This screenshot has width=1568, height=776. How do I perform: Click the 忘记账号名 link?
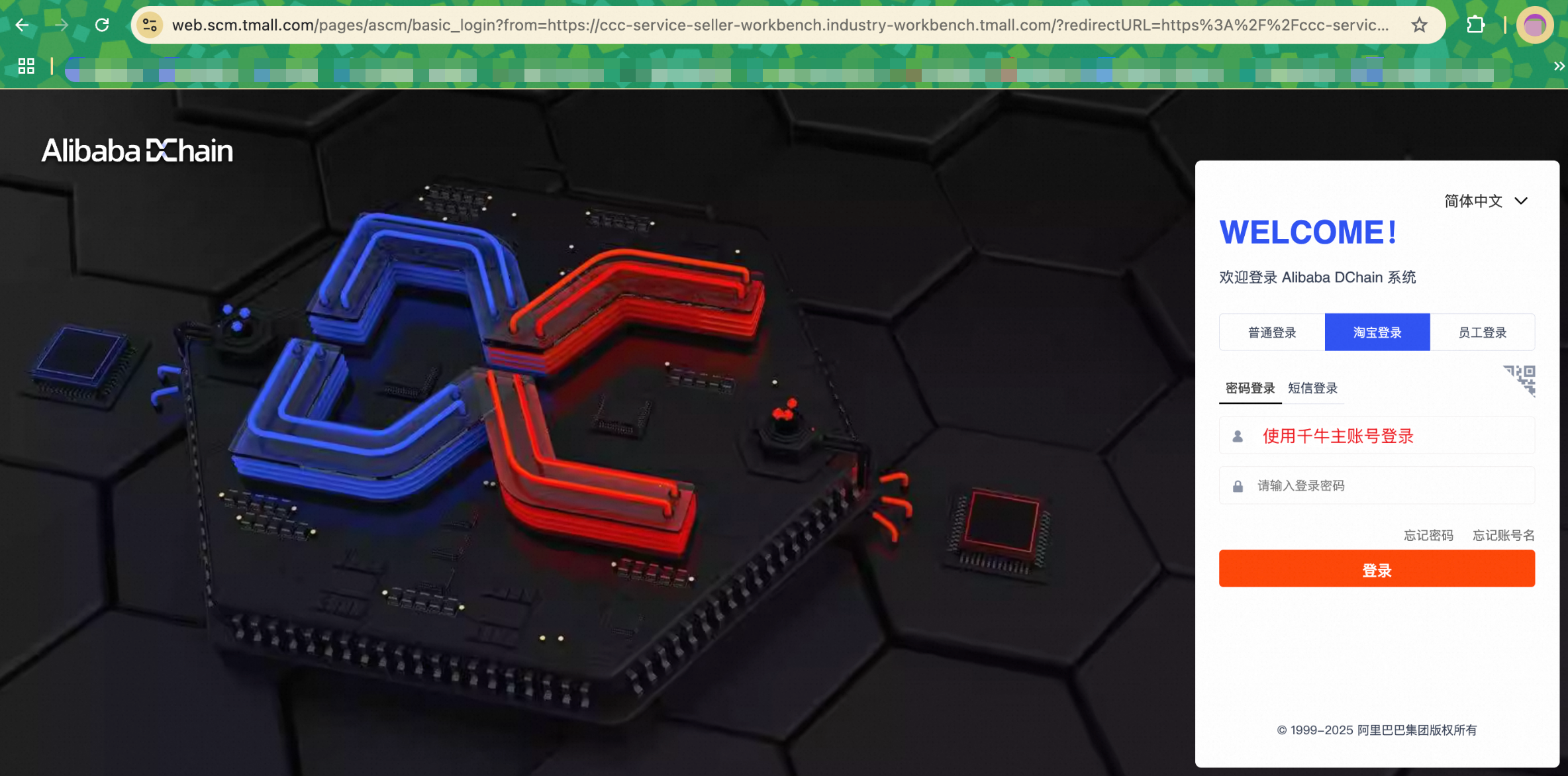point(1503,535)
